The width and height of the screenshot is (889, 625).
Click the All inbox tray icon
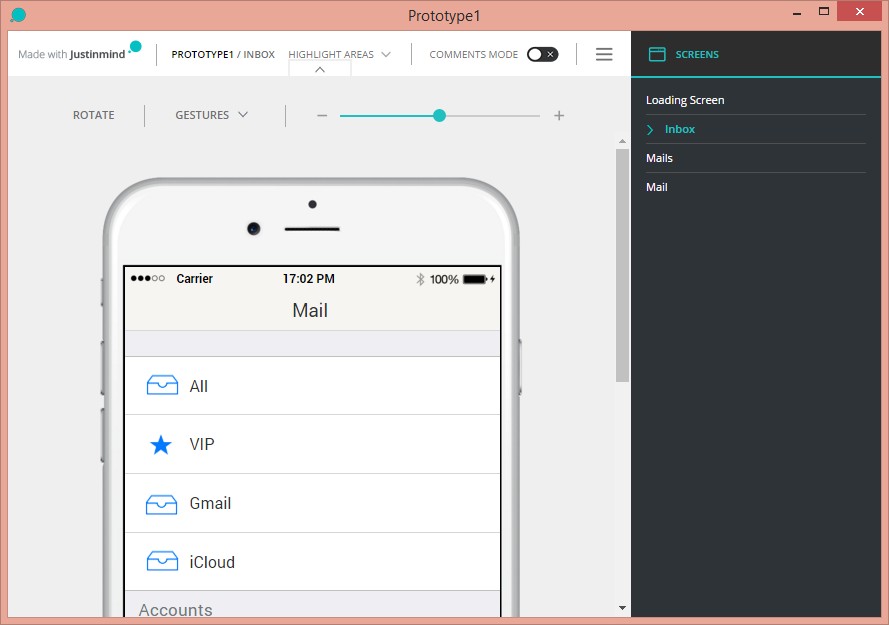pos(162,385)
